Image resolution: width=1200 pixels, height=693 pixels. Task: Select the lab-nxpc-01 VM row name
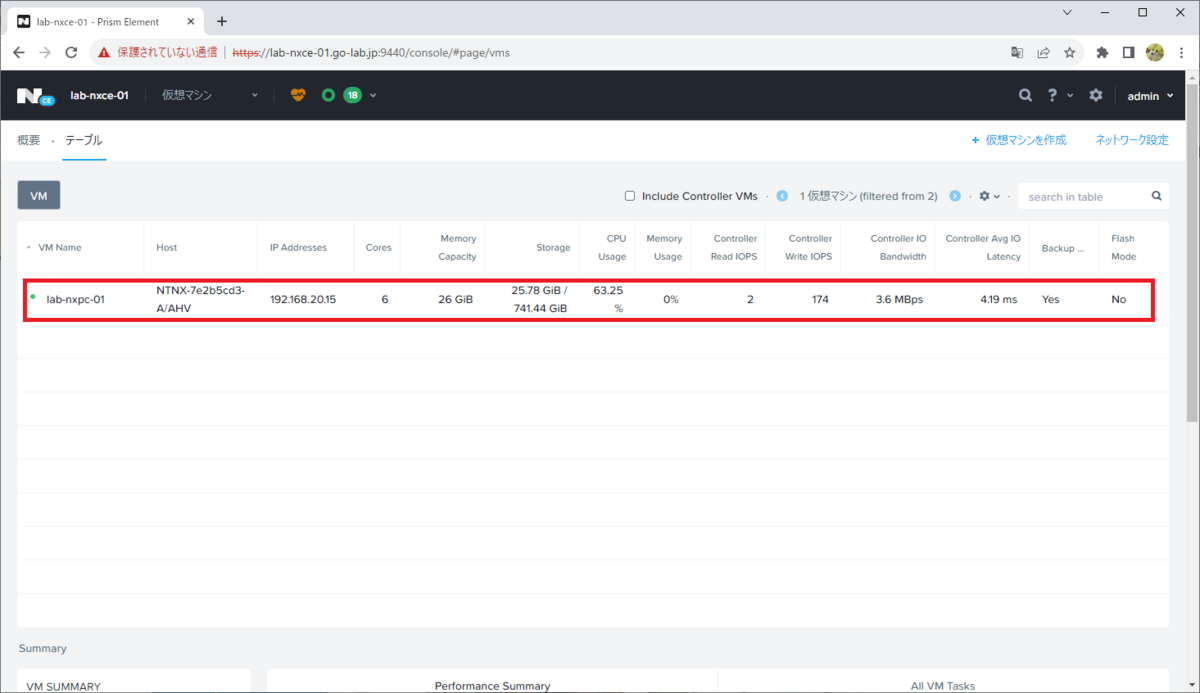coord(76,299)
